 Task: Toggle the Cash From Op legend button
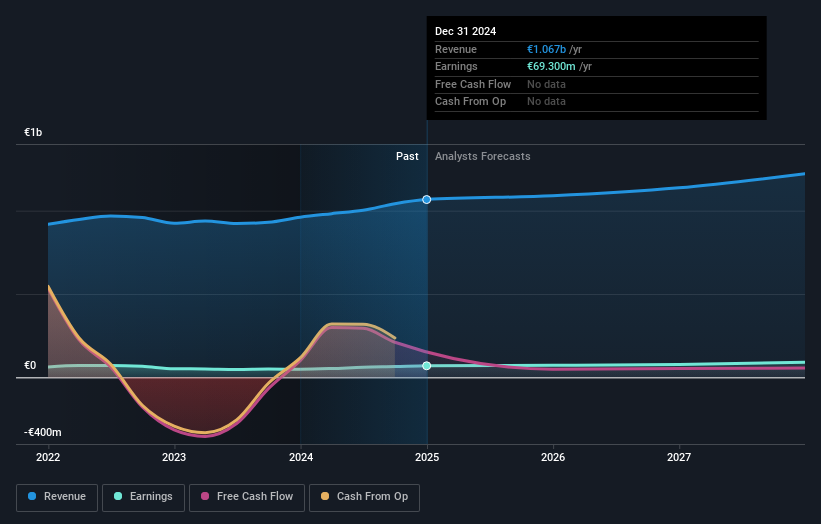tap(364, 497)
